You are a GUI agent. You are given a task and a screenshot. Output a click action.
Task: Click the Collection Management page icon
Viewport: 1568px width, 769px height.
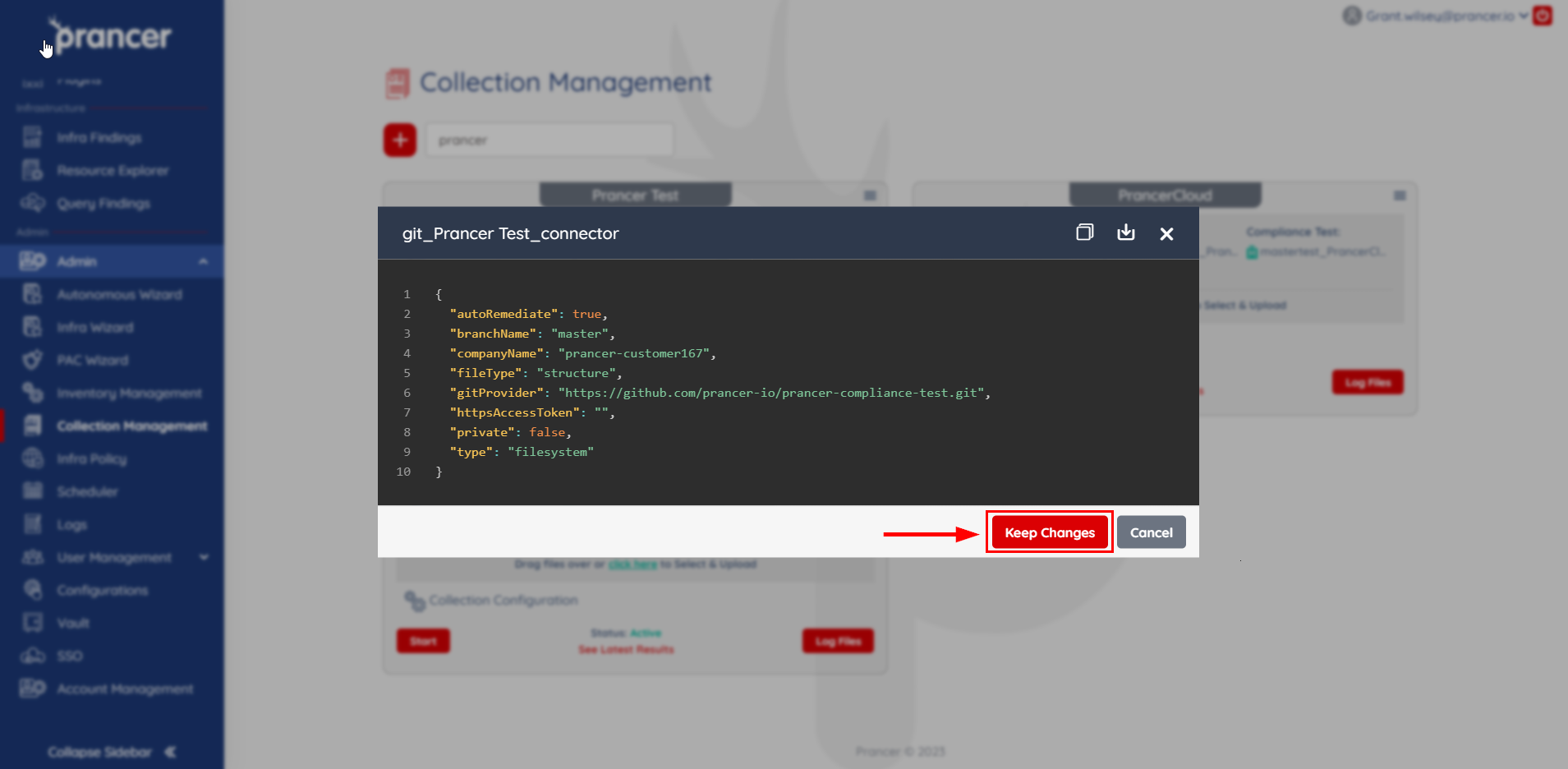point(398,83)
